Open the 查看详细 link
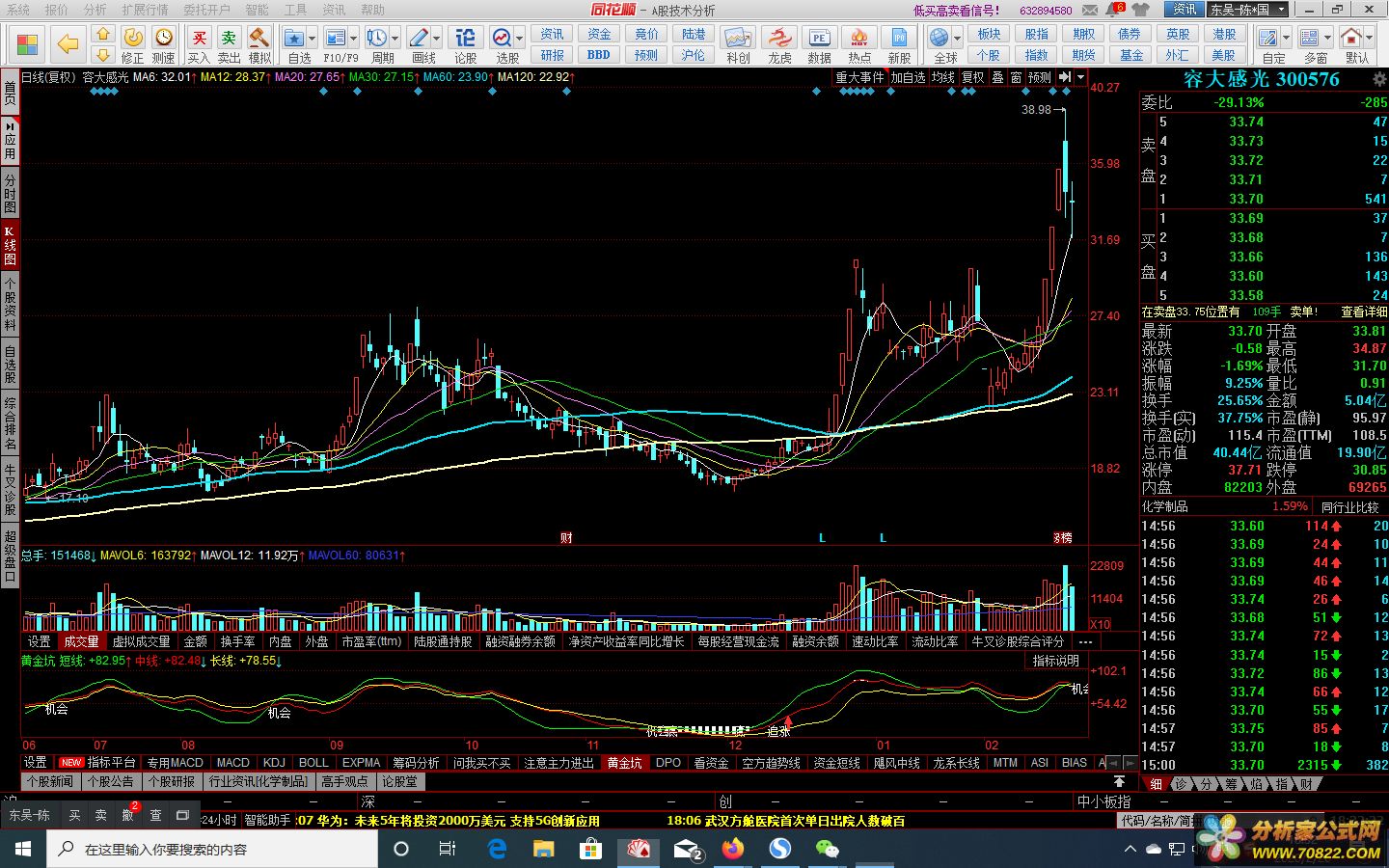The height and width of the screenshot is (868, 1389). coord(1363,312)
